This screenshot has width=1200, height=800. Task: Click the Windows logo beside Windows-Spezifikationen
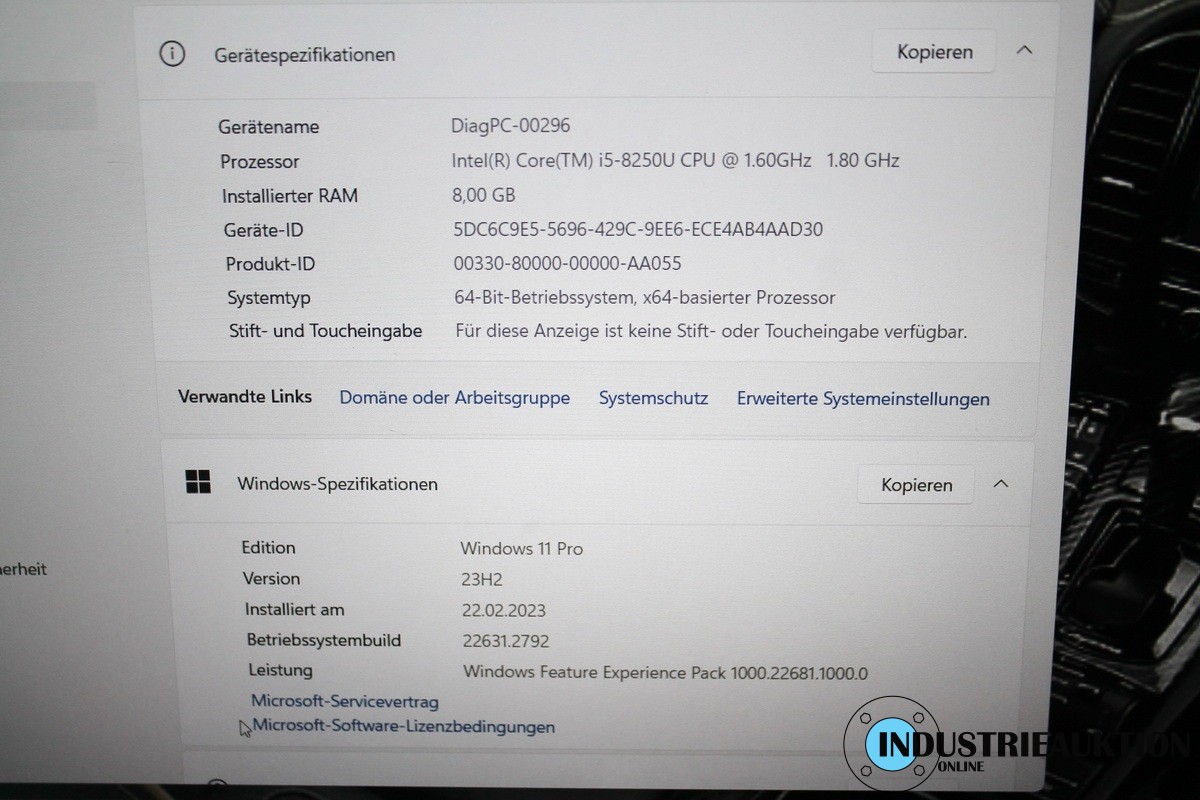198,482
